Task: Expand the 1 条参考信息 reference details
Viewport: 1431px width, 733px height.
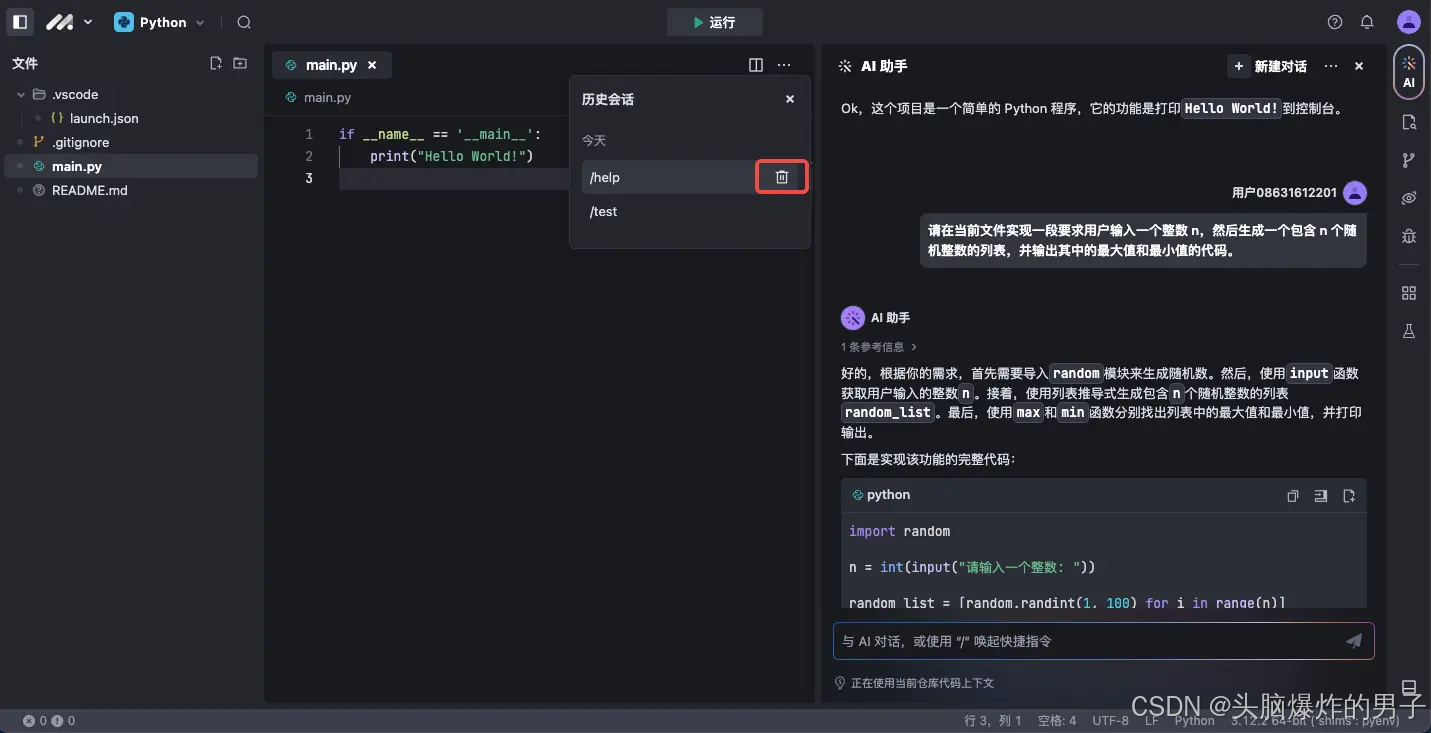Action: (x=878, y=347)
